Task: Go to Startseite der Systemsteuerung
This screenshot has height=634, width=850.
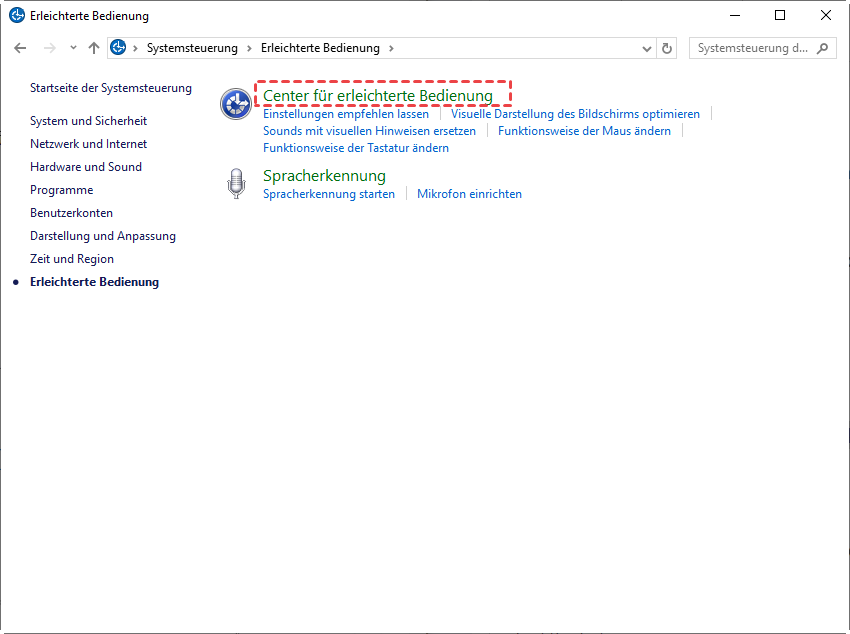Action: [x=111, y=88]
